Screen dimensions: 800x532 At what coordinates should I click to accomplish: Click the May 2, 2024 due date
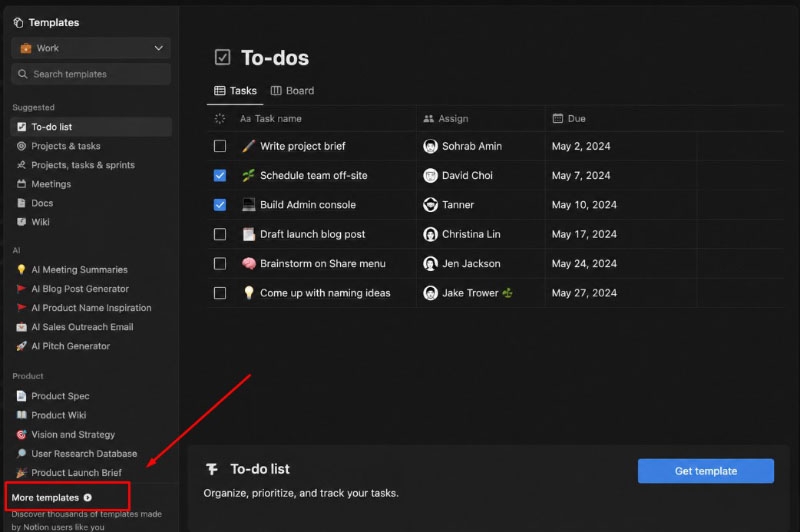coord(581,146)
